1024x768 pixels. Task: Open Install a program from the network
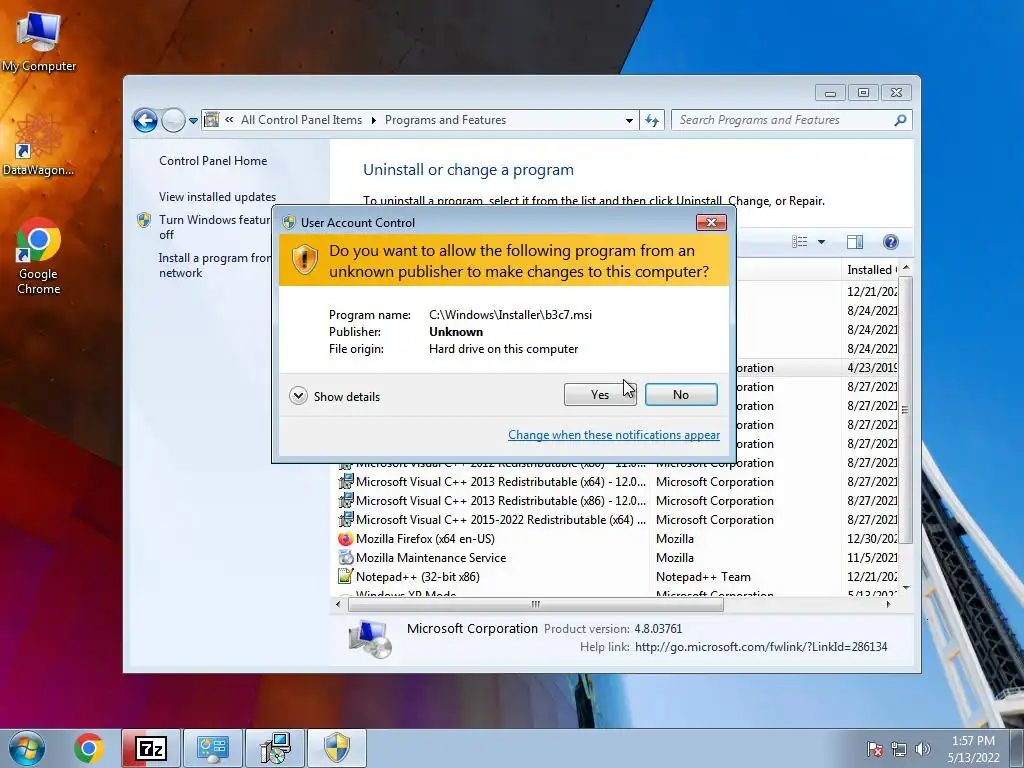pyautogui.click(x=214, y=265)
